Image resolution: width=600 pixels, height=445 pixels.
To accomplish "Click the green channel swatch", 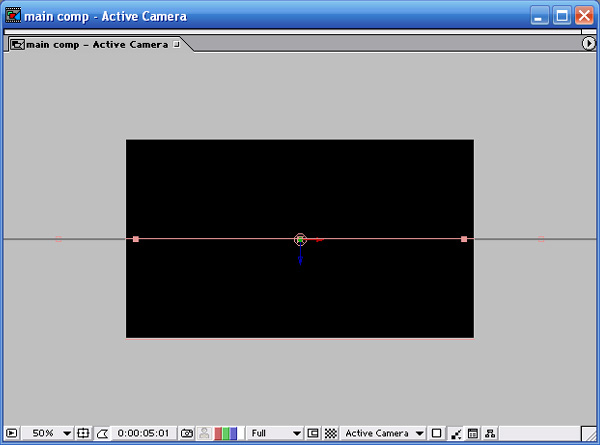I will (226, 434).
